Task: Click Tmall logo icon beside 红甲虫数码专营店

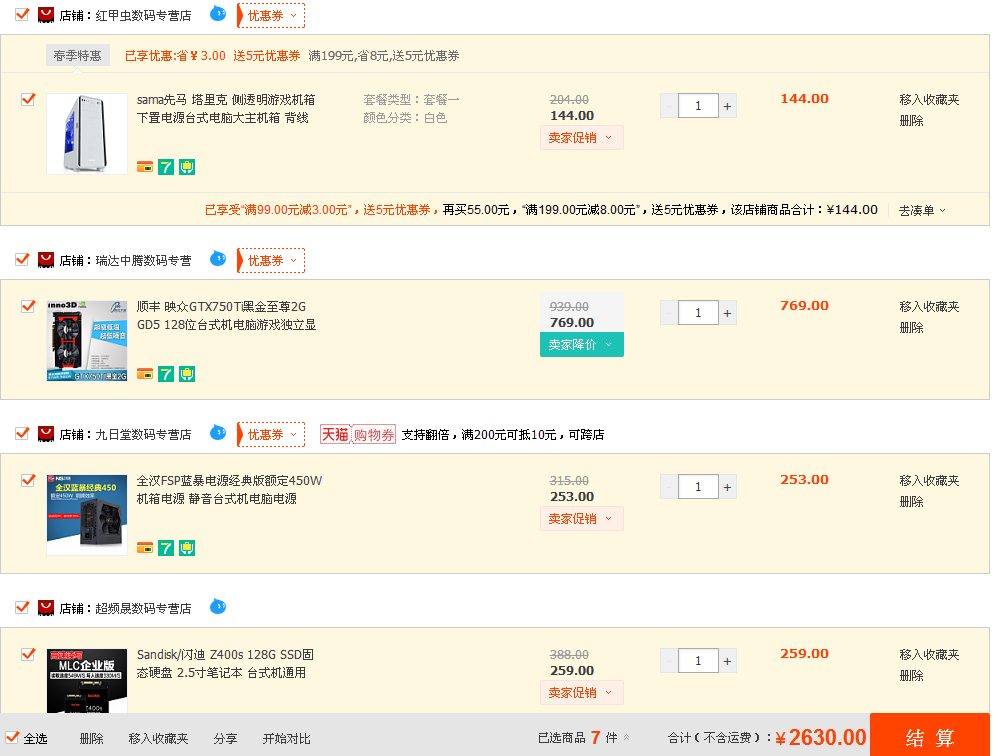Action: (46, 15)
